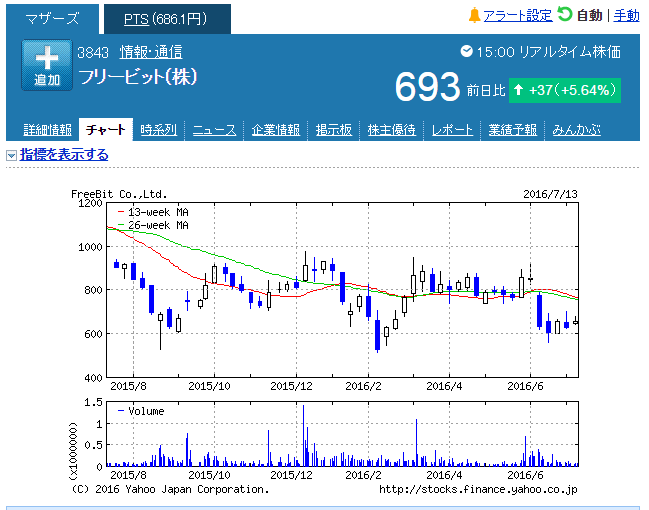Image resolution: width=649 pixels, height=510 pixels.
Task: Click the 2016 Yahoo Japan Corporation copyright text
Action: point(170,489)
